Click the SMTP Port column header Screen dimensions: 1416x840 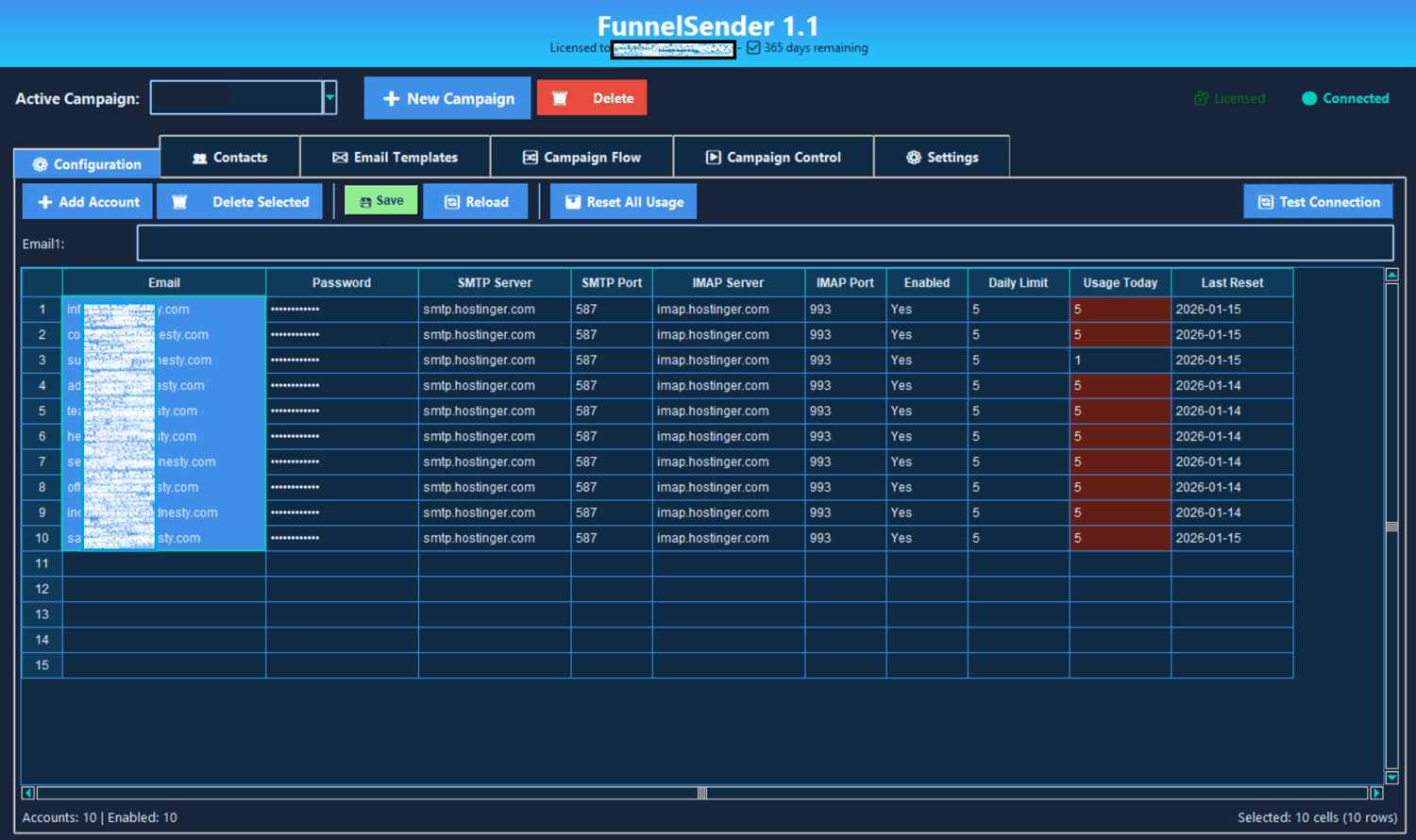tap(612, 282)
